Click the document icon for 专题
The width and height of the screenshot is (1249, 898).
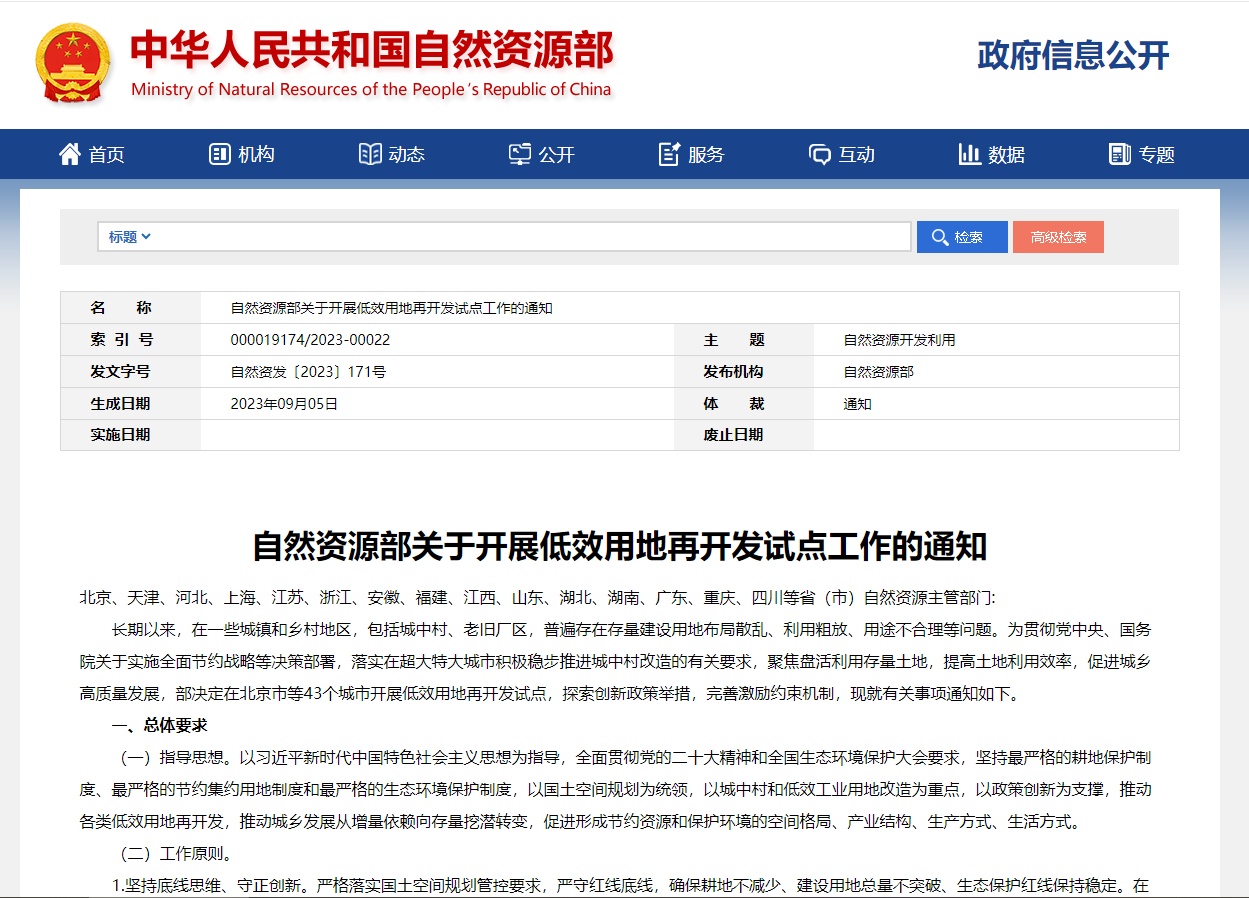click(1119, 154)
